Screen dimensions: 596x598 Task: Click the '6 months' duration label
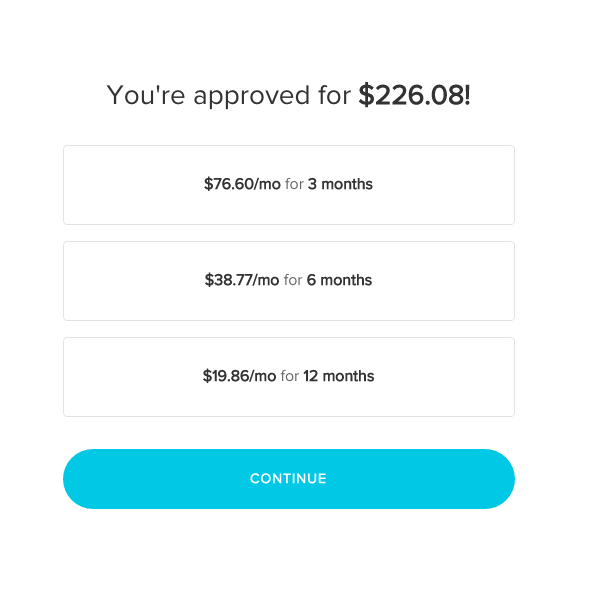click(339, 280)
